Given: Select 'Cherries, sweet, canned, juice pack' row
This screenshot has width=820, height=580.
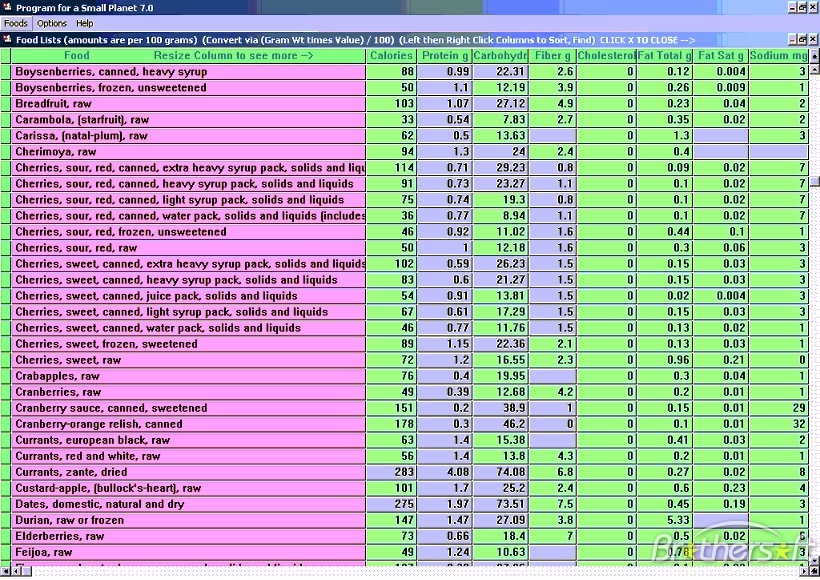Looking at the screenshot, I should (188, 296).
